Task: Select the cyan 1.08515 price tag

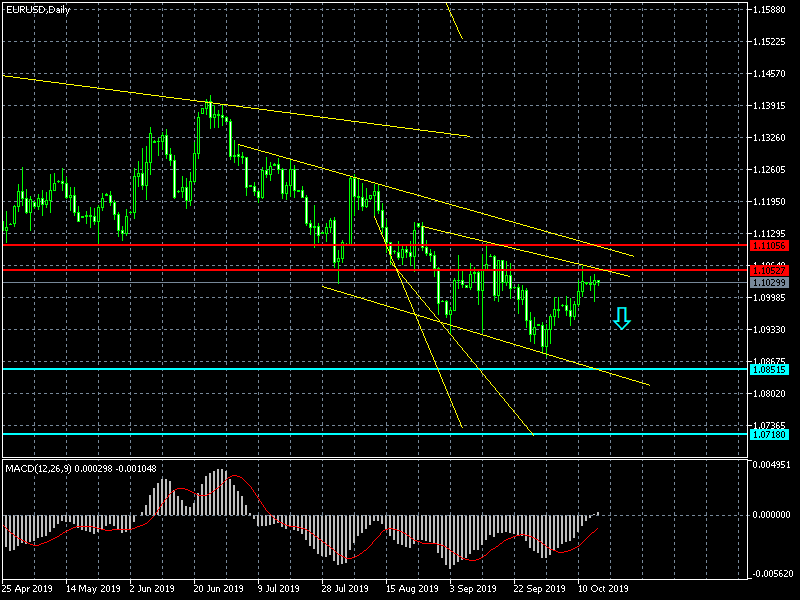Action: [x=769, y=369]
